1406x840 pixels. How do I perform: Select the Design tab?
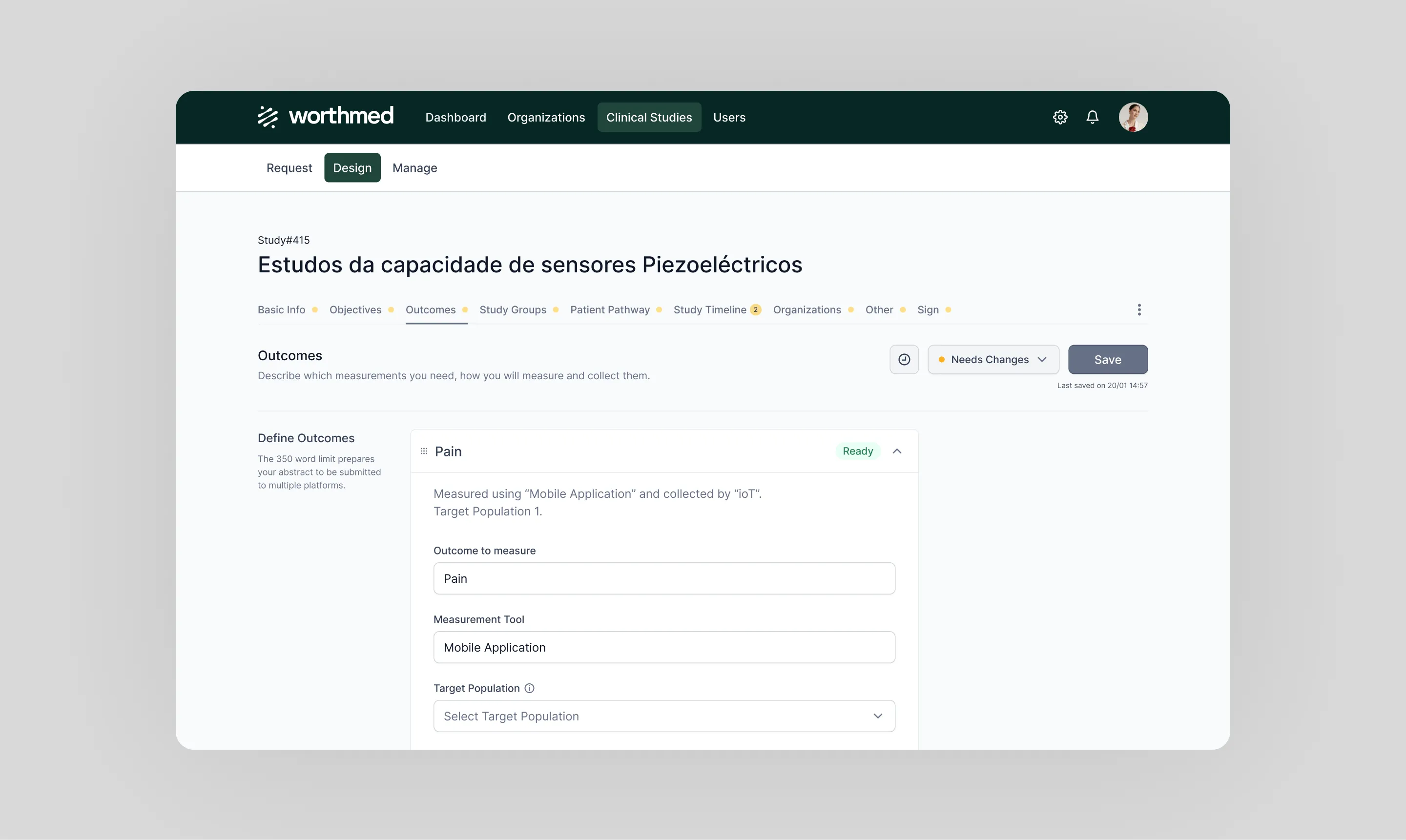coord(352,167)
